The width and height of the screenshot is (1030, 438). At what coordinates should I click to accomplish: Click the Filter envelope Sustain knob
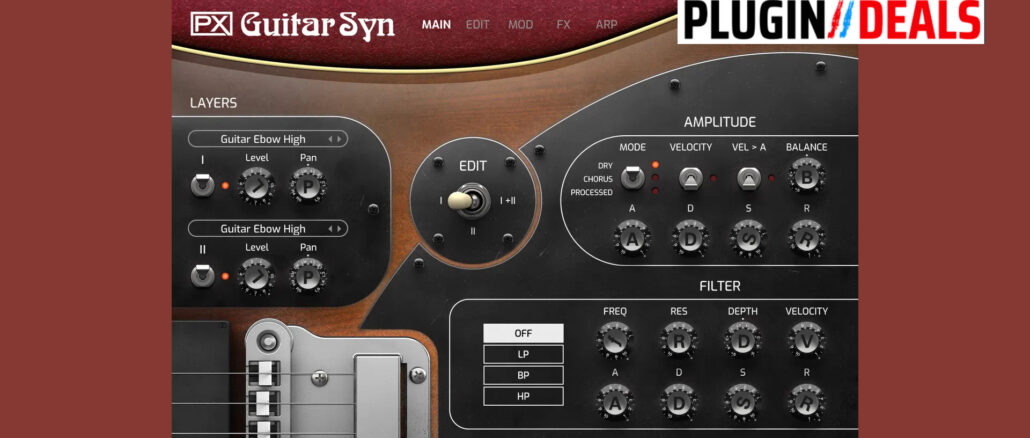(742, 402)
